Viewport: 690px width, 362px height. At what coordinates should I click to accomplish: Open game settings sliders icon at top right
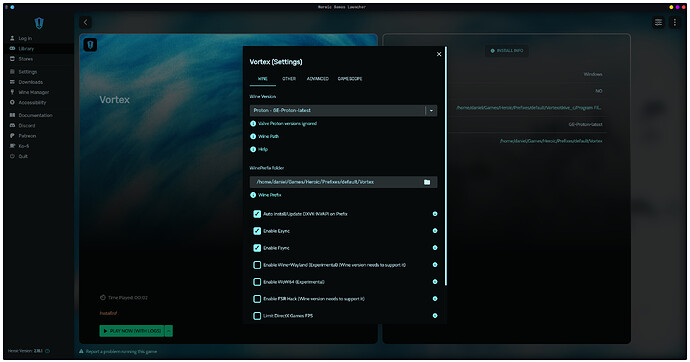point(658,22)
